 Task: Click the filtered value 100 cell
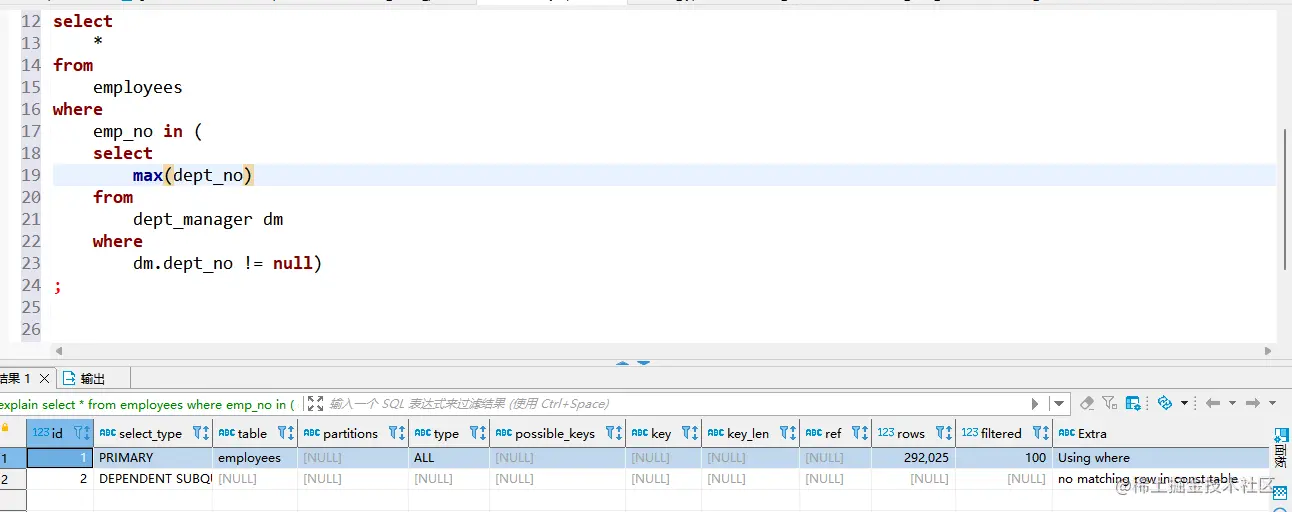coord(1003,457)
